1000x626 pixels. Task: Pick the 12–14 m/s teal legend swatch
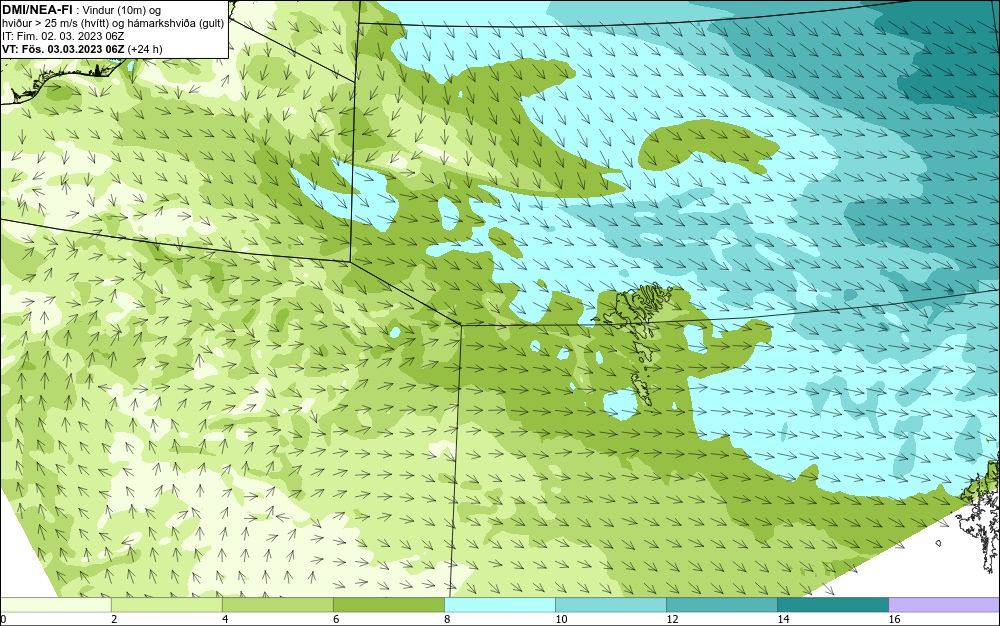pyautogui.click(x=721, y=605)
